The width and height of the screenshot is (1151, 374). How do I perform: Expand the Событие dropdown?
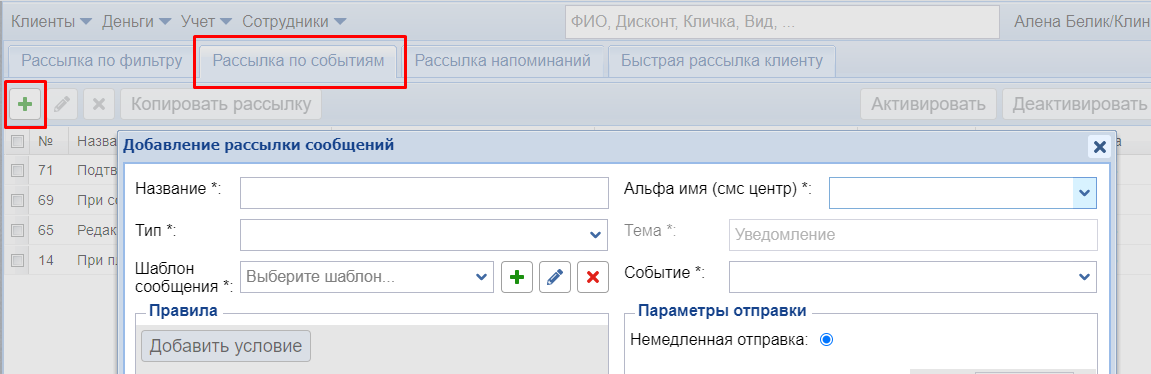[x=1084, y=277]
